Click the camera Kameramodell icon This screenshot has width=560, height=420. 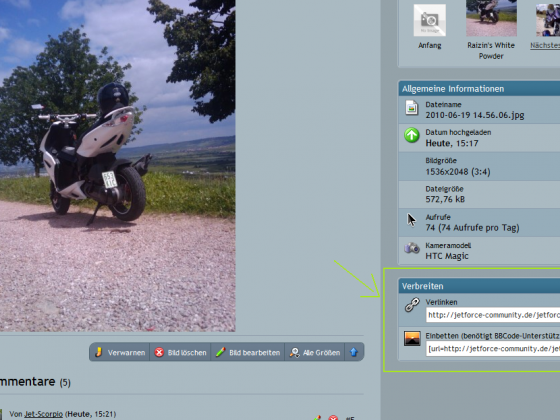point(412,248)
